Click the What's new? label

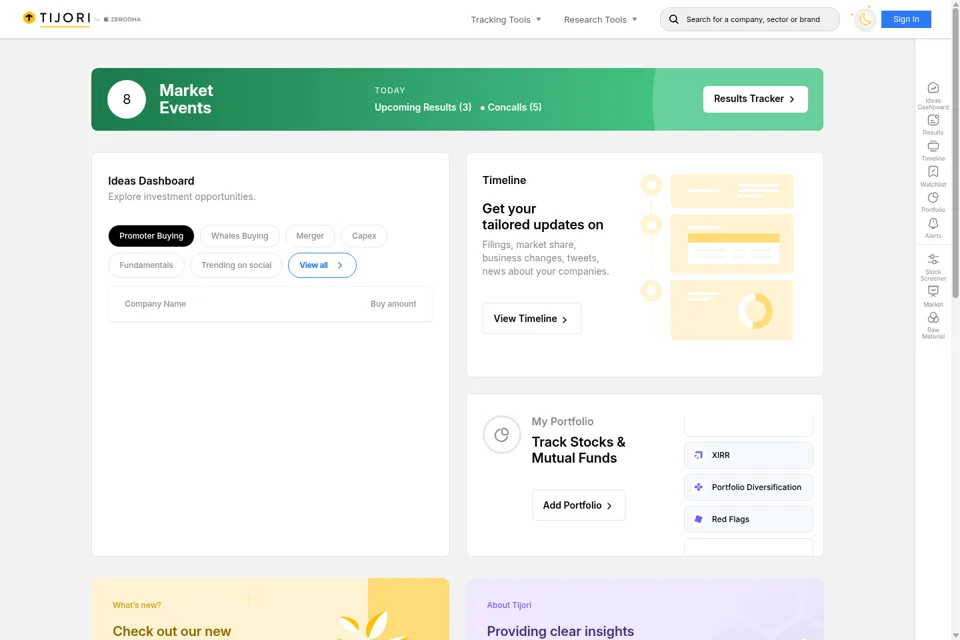(x=137, y=604)
